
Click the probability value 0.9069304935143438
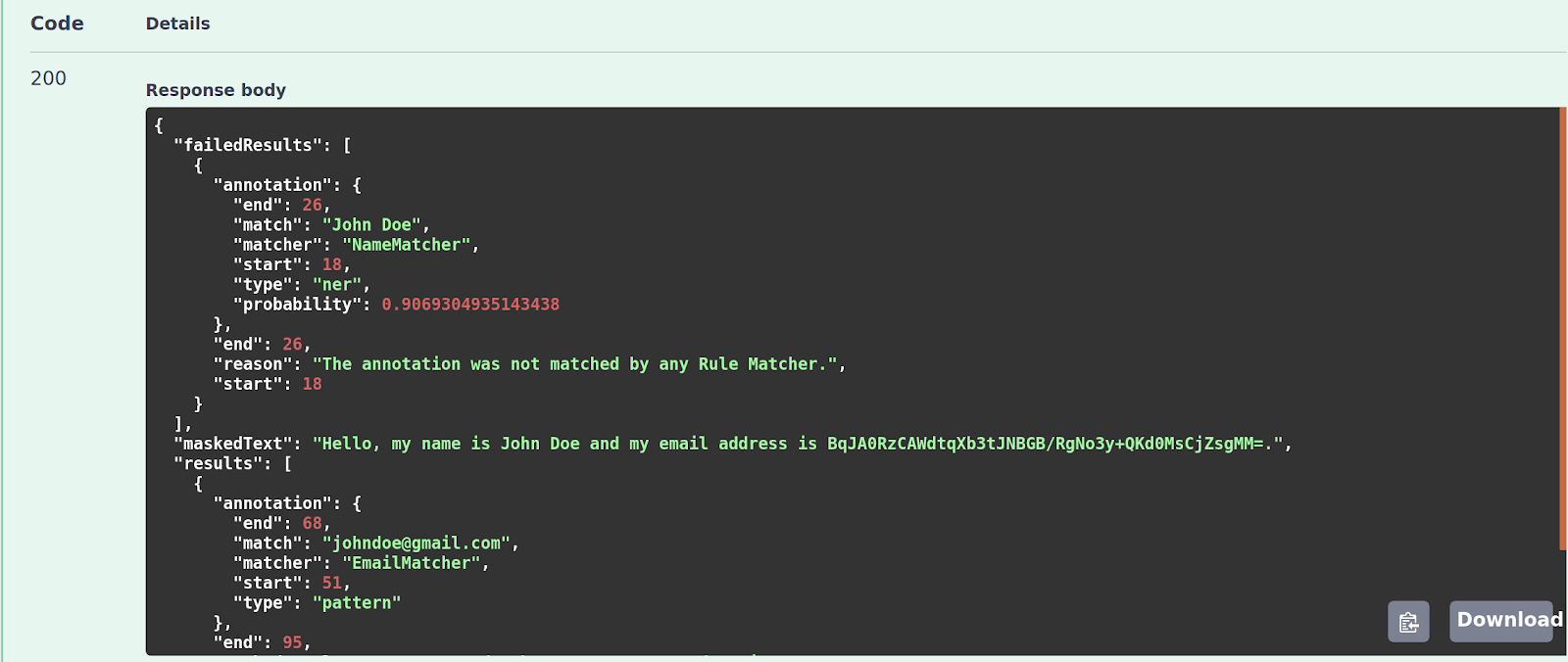[470, 305]
